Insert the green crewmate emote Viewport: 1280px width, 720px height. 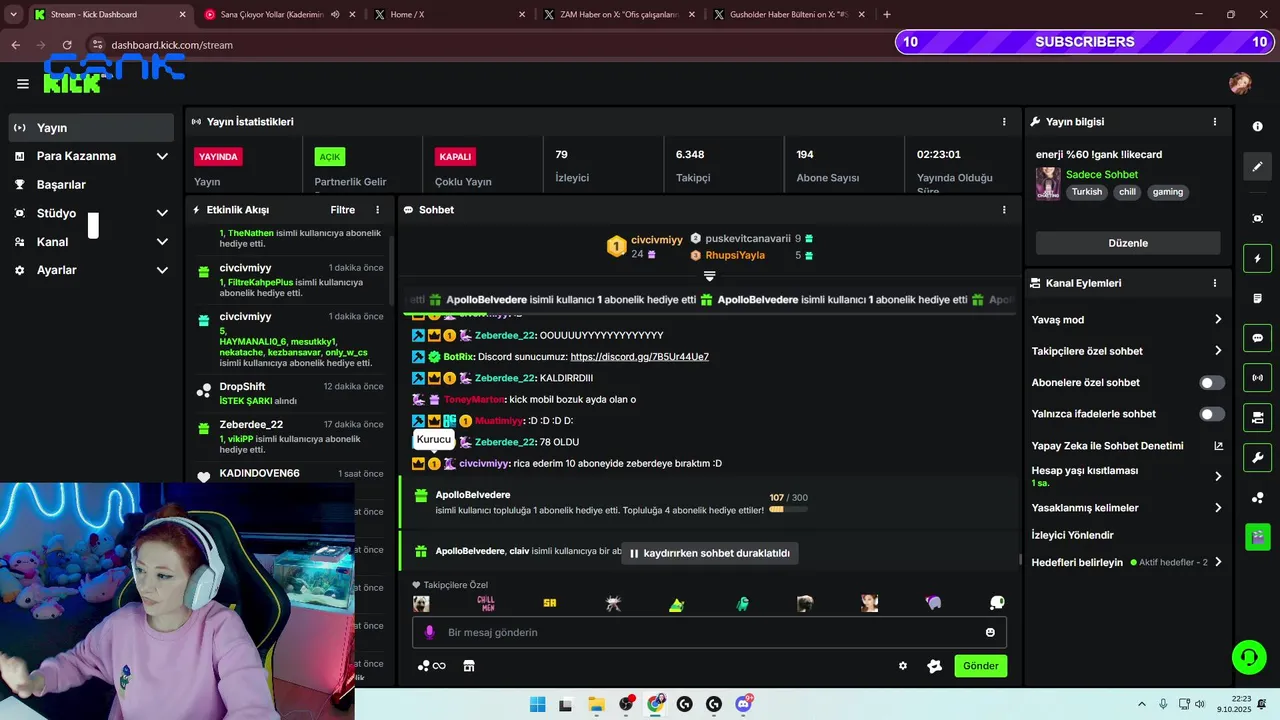tap(742, 603)
